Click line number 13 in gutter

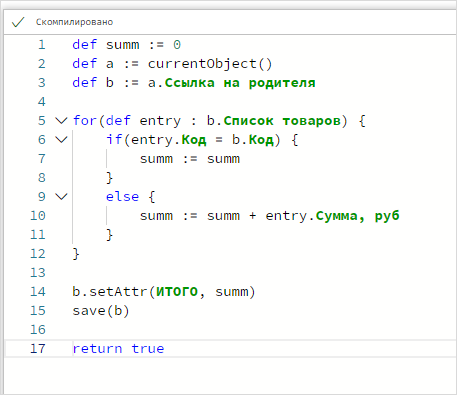point(38,273)
